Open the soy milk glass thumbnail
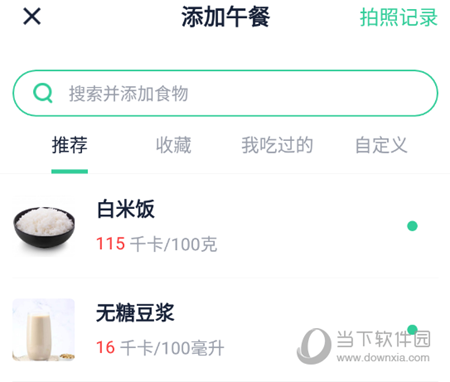This screenshot has width=450, height=382. [x=44, y=330]
